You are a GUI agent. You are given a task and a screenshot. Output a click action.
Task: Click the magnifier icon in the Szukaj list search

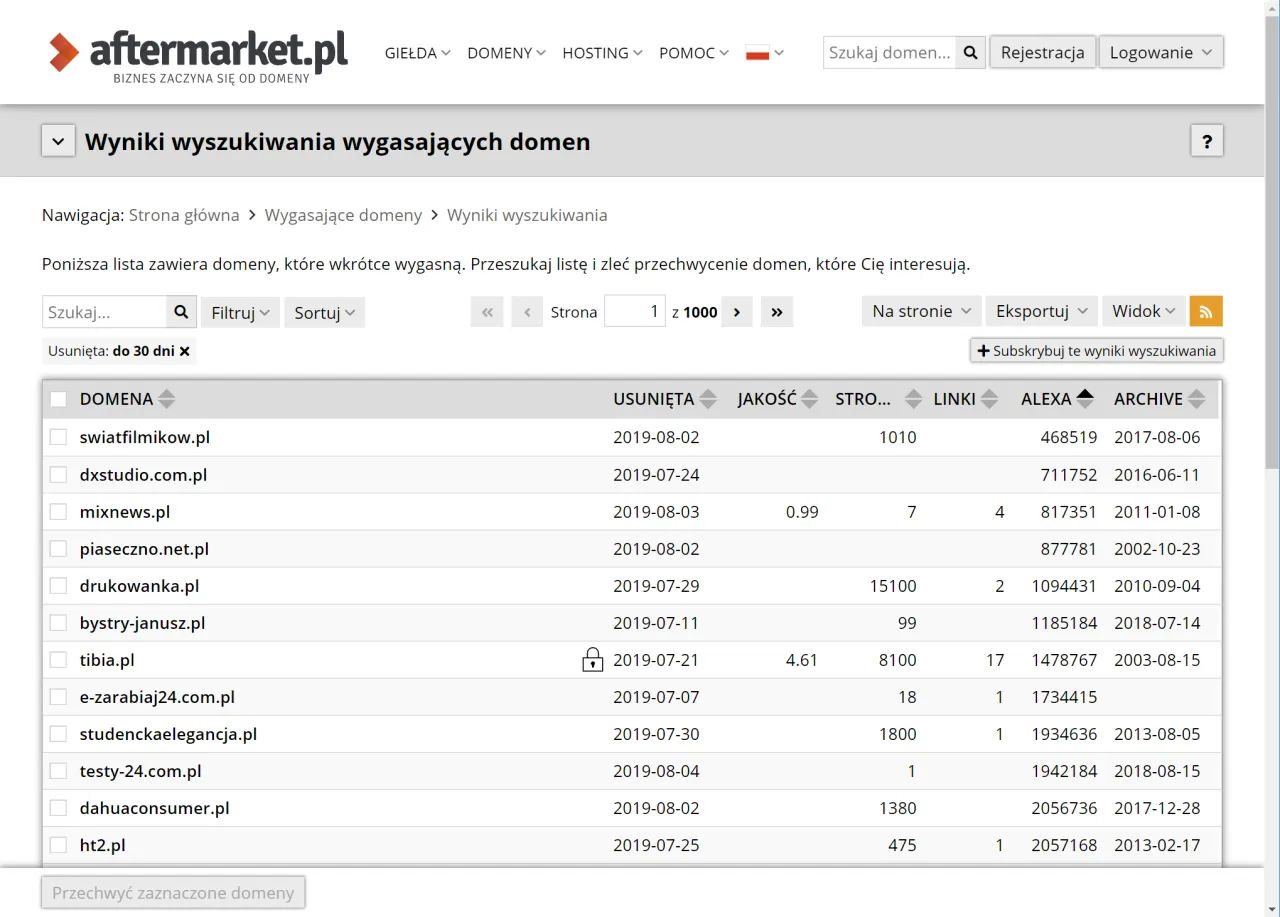point(181,311)
